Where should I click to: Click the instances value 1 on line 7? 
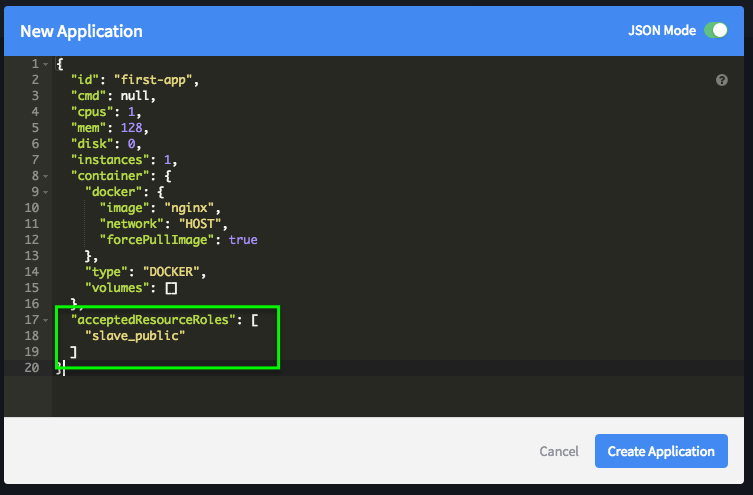(167, 159)
